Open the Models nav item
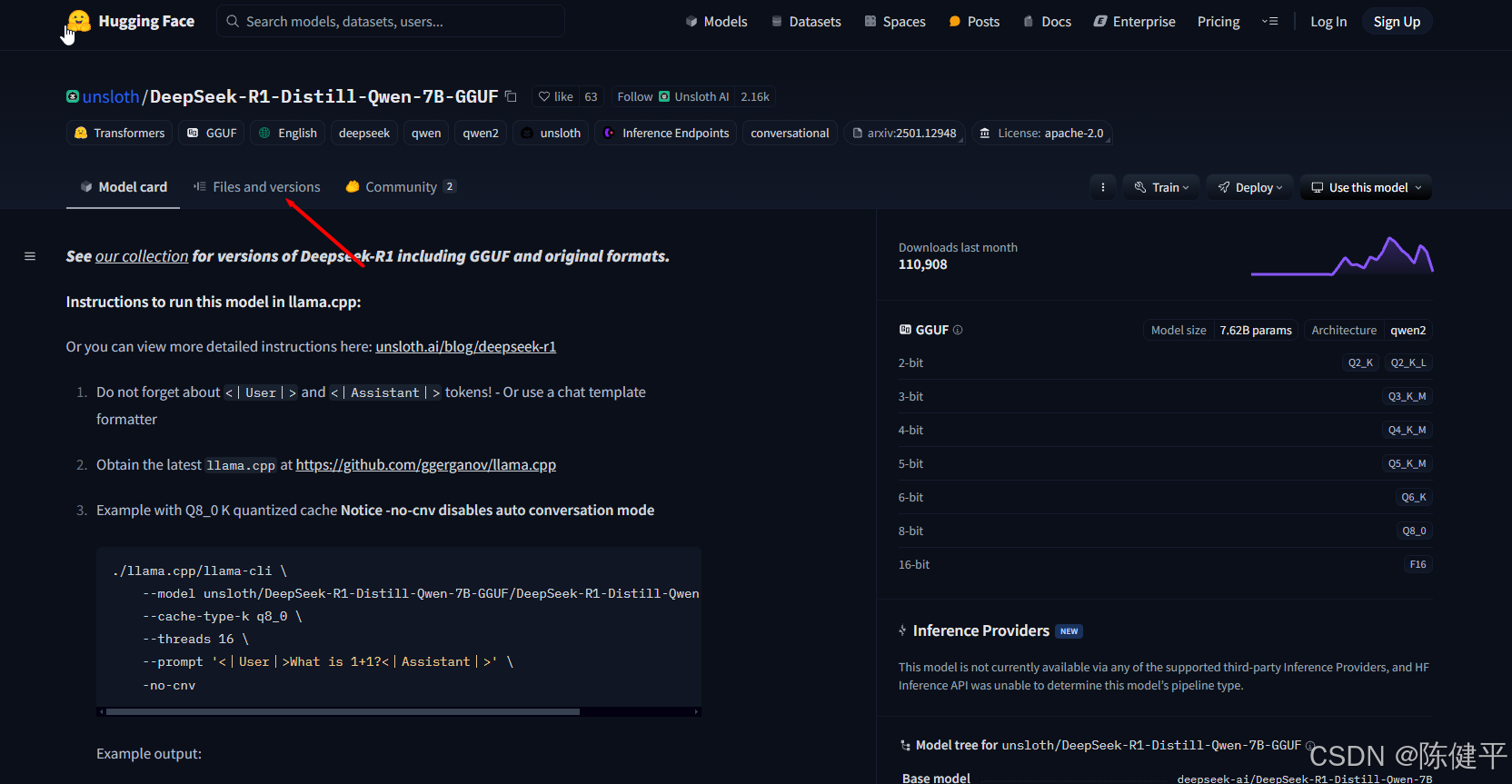 point(716,21)
